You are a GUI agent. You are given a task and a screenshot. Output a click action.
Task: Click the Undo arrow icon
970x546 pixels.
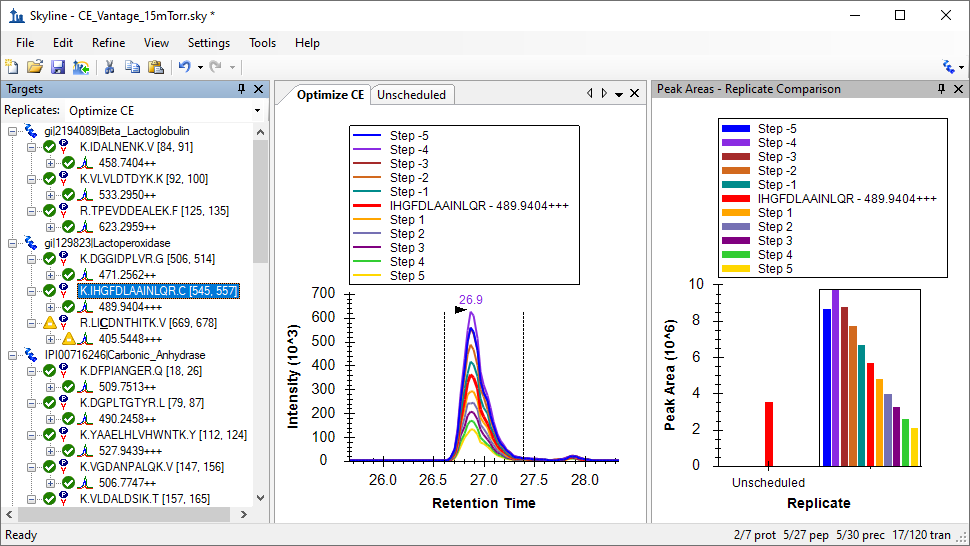185,67
